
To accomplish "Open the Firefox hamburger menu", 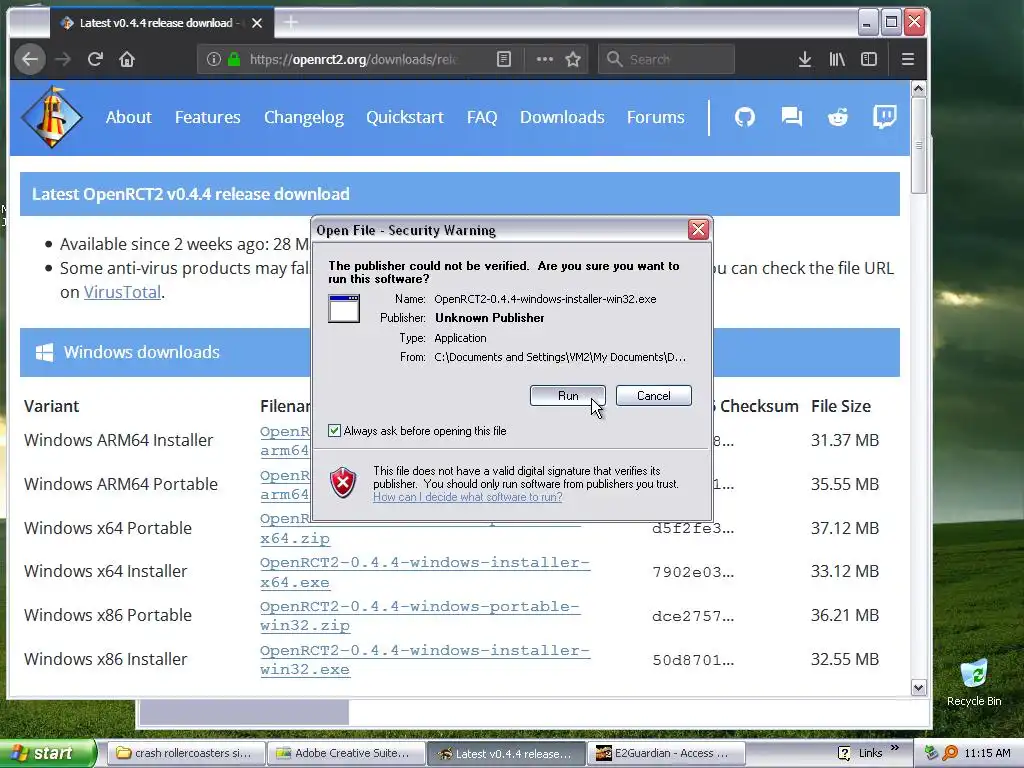I will pyautogui.click(x=907, y=59).
